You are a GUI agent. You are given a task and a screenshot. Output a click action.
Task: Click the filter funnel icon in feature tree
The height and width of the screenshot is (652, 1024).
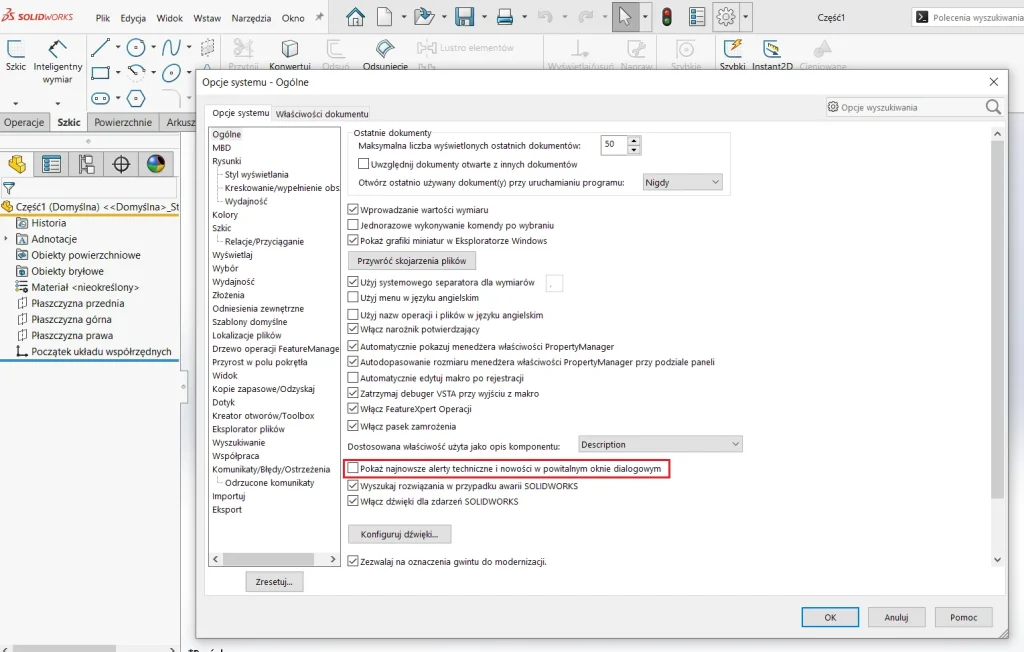[9, 189]
